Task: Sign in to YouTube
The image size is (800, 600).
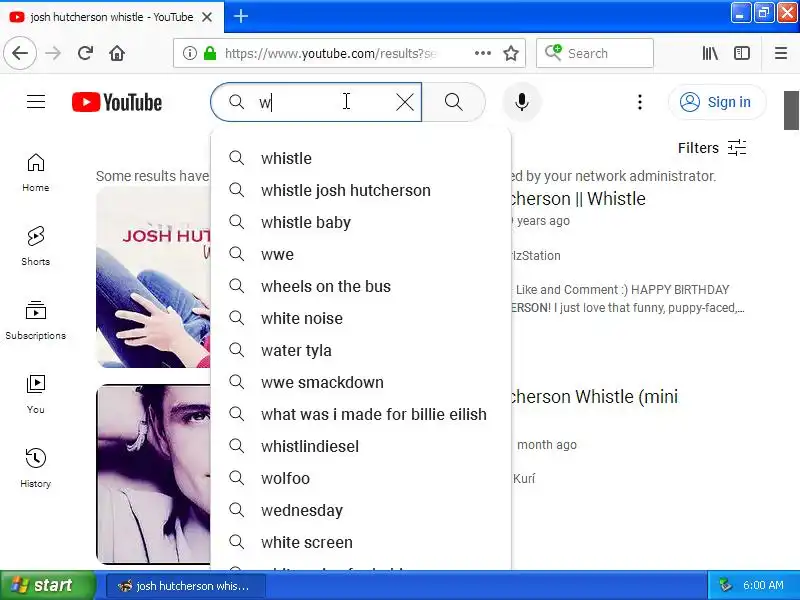Action: click(717, 102)
